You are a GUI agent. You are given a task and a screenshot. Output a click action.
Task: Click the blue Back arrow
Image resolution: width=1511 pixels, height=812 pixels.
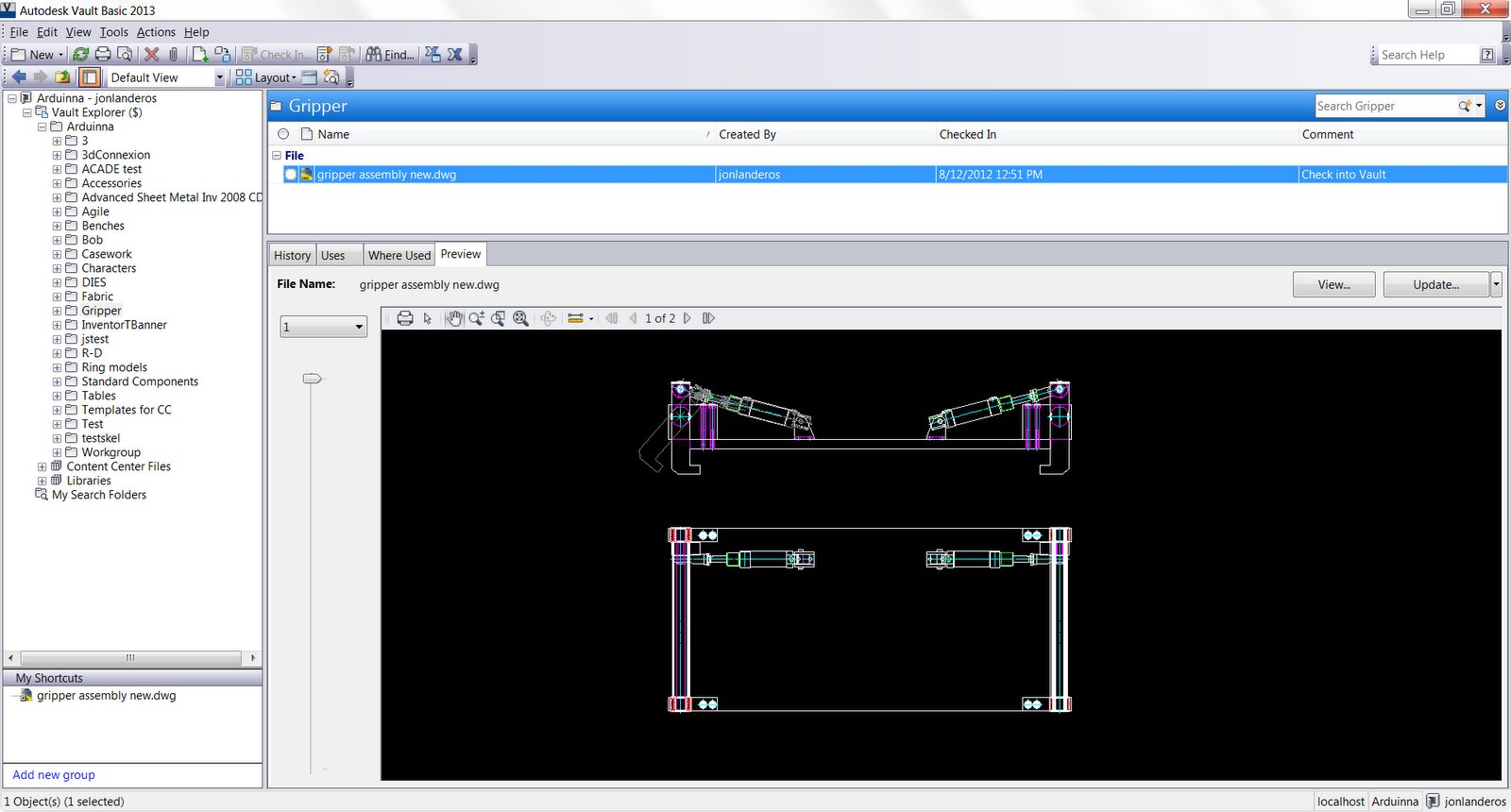tap(19, 77)
